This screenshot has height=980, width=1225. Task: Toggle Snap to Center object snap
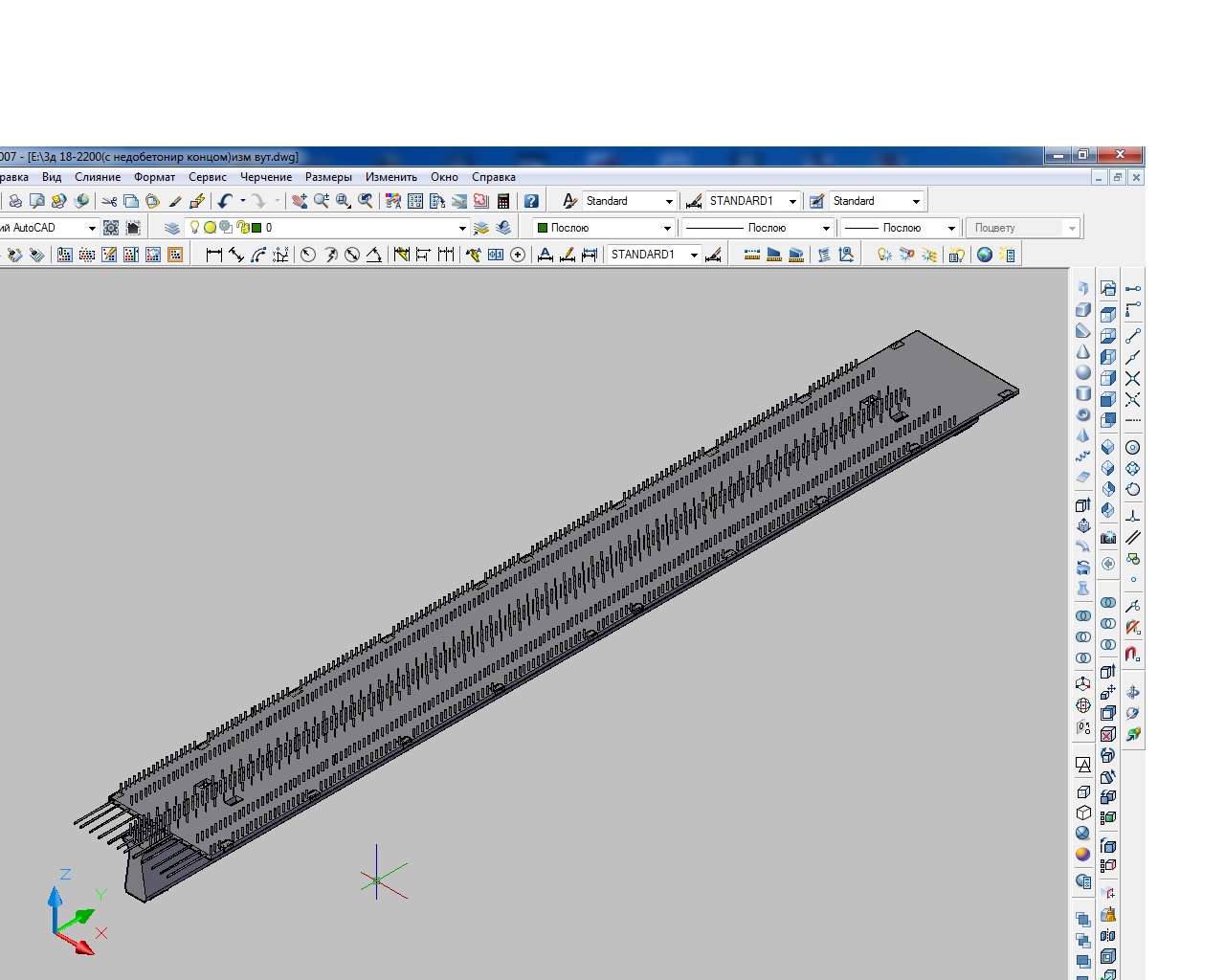[1133, 448]
